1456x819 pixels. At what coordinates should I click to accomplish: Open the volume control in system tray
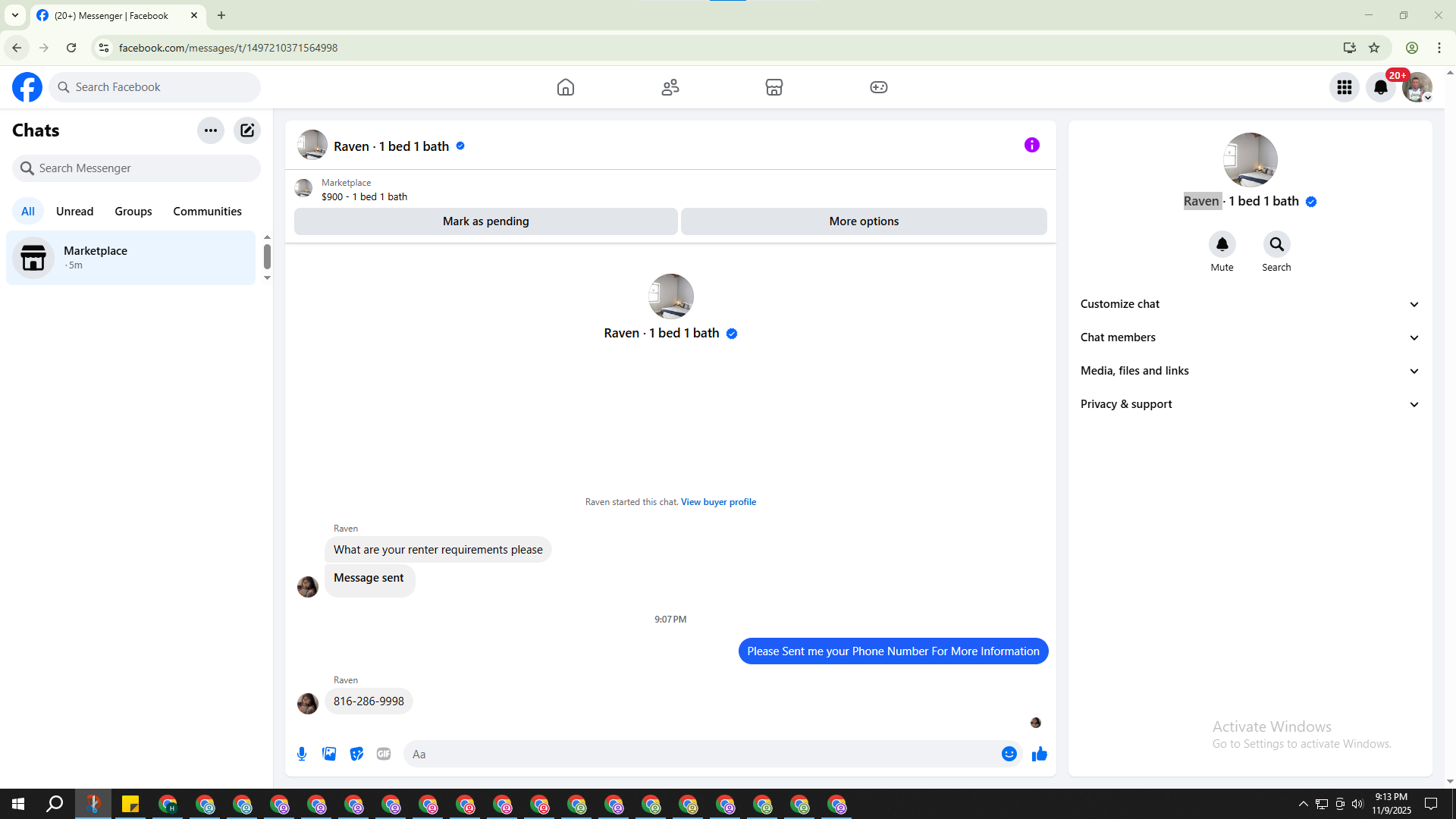pos(1357,804)
